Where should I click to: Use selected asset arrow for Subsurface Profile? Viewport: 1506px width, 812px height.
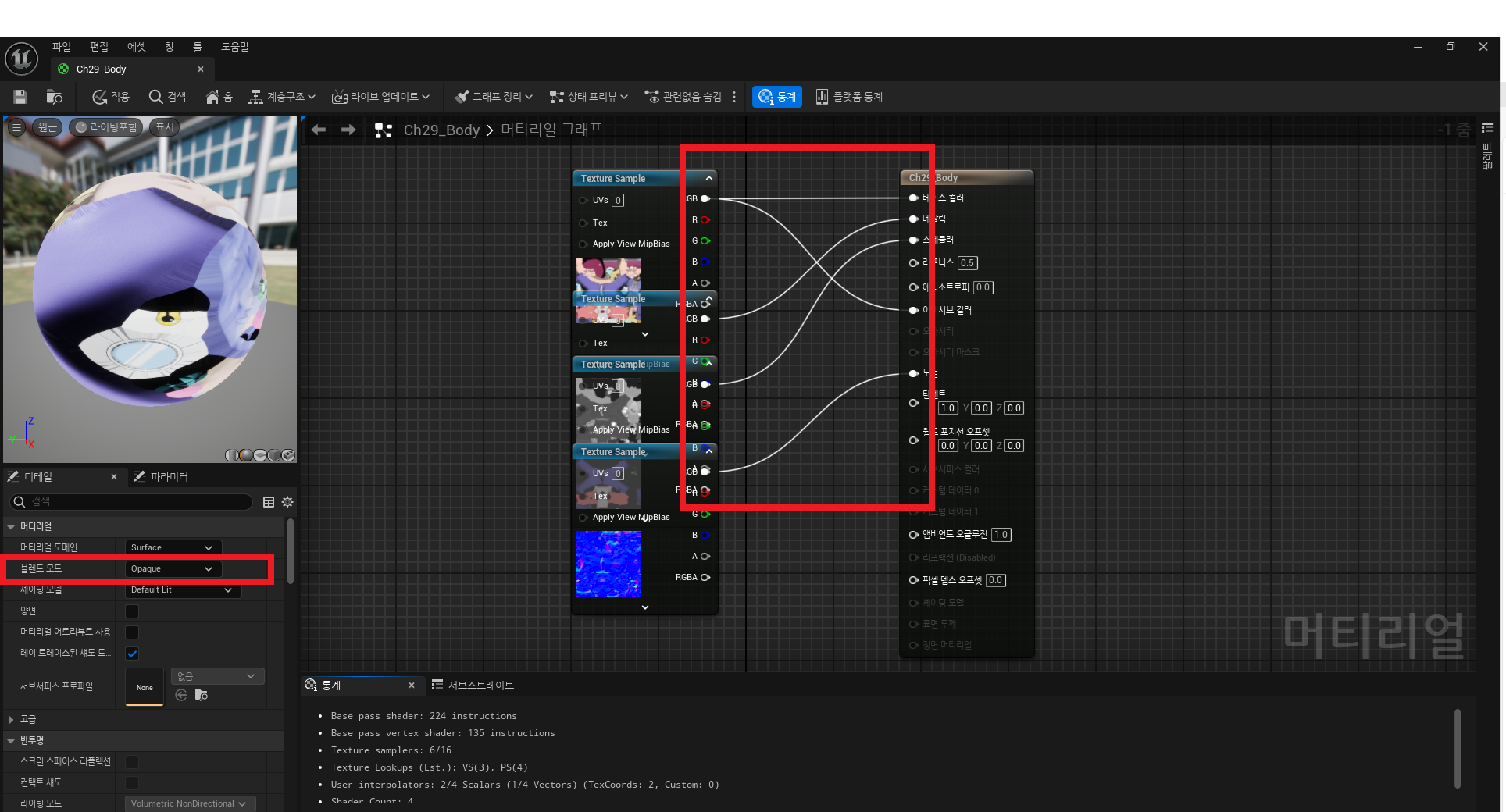click(181, 695)
